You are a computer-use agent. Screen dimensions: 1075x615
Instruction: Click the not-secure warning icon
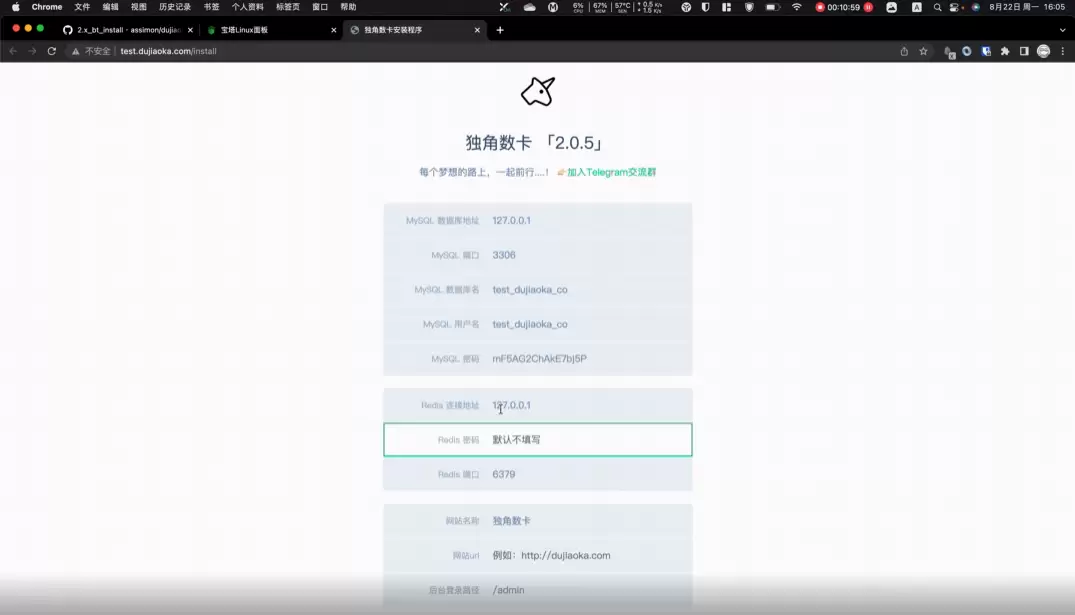[75, 51]
